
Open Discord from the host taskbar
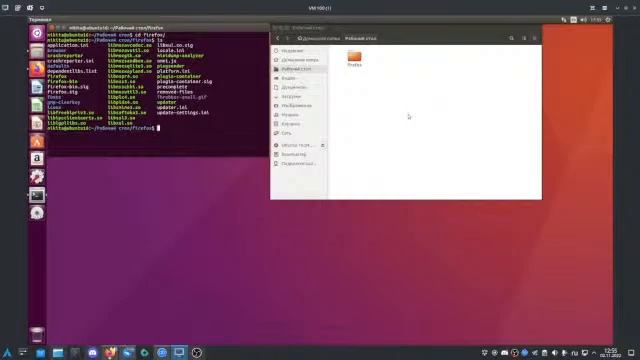tap(93, 353)
